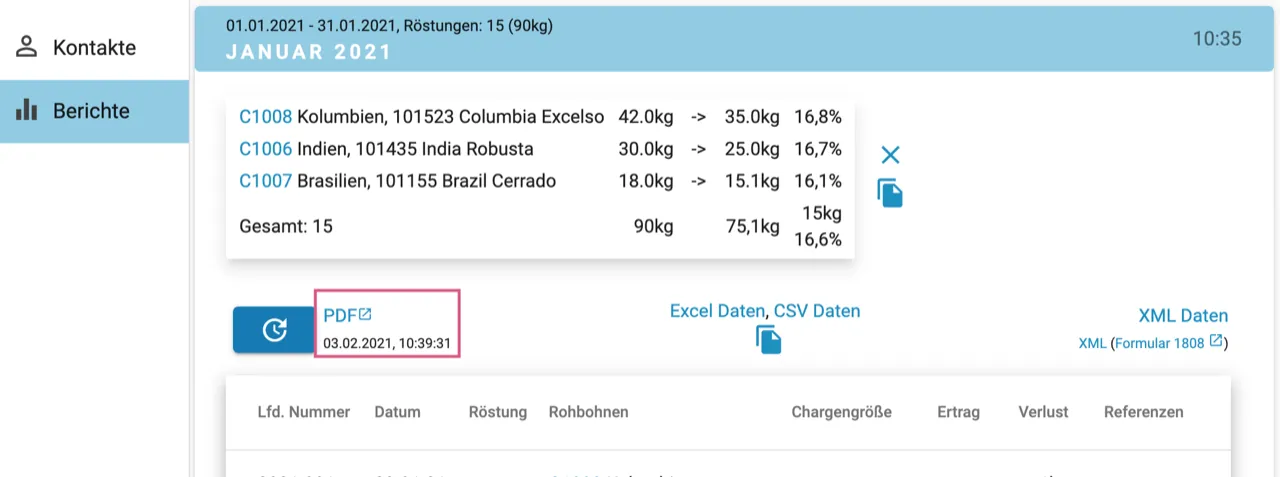The width and height of the screenshot is (1280, 477).
Task: Copy the summary table to clipboard
Action: [x=890, y=193]
